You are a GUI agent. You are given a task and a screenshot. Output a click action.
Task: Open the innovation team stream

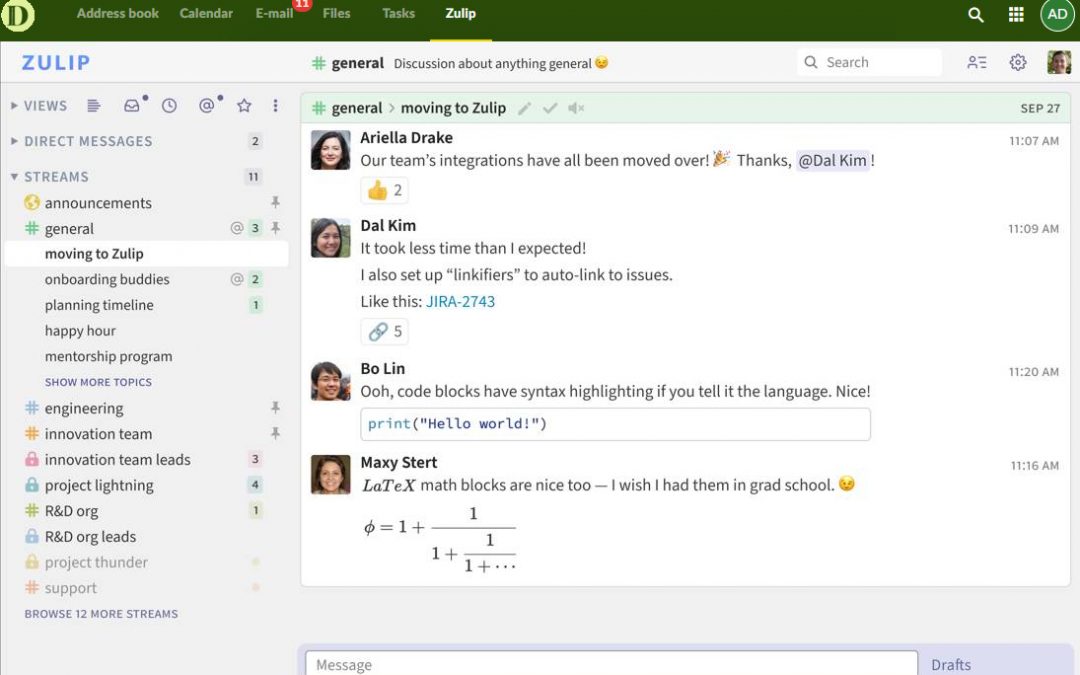coord(98,434)
